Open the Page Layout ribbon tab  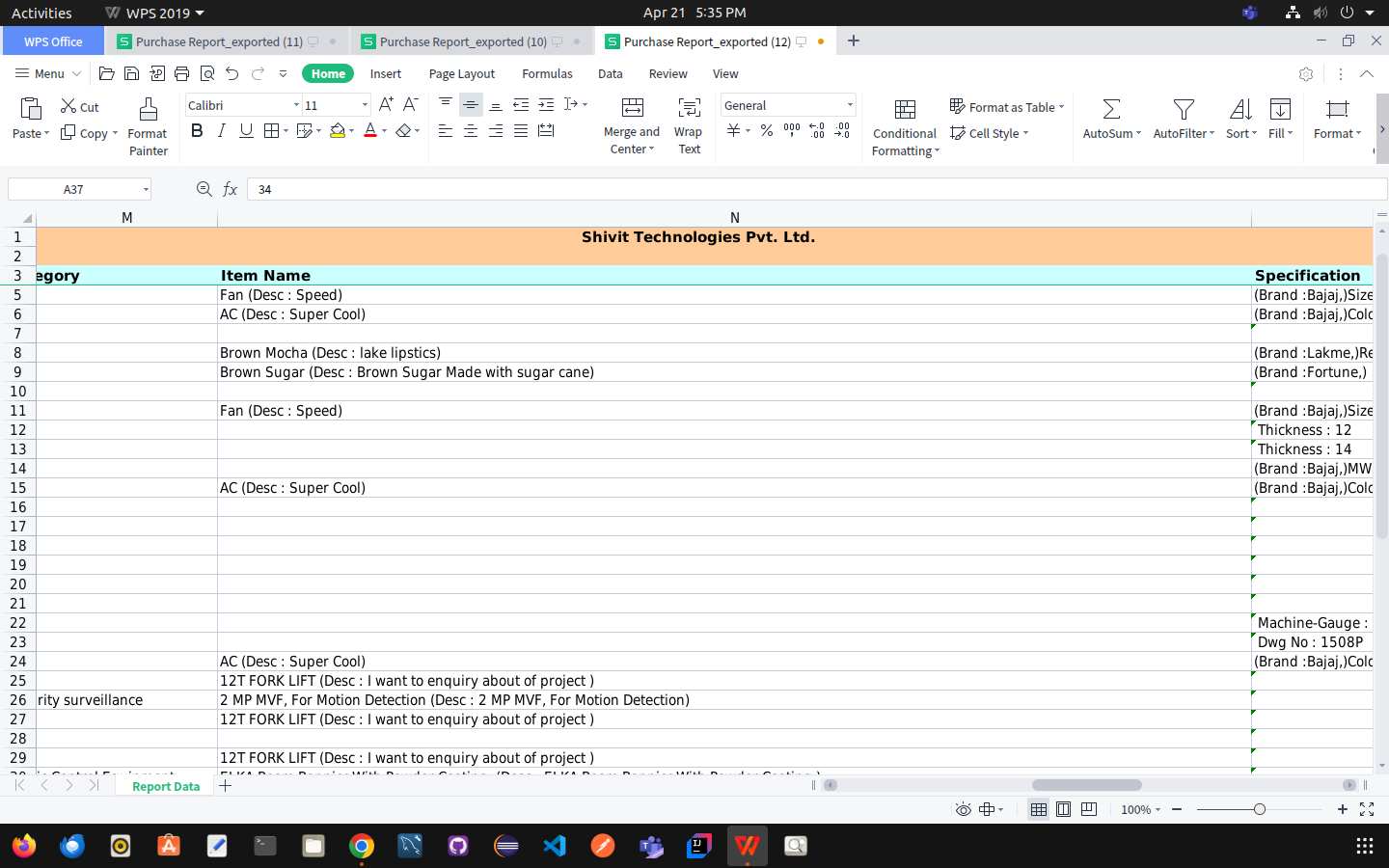pos(461,74)
